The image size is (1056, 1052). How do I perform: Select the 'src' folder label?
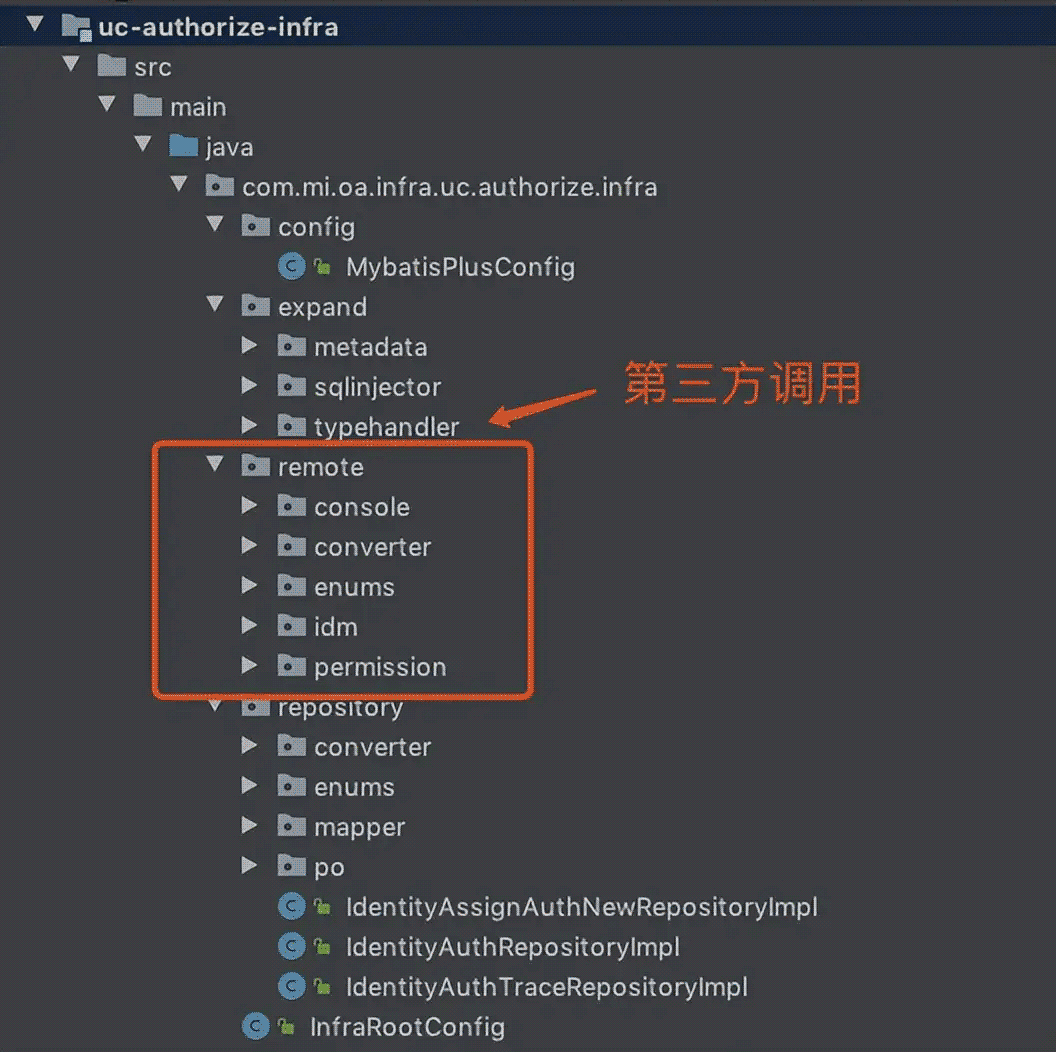153,67
